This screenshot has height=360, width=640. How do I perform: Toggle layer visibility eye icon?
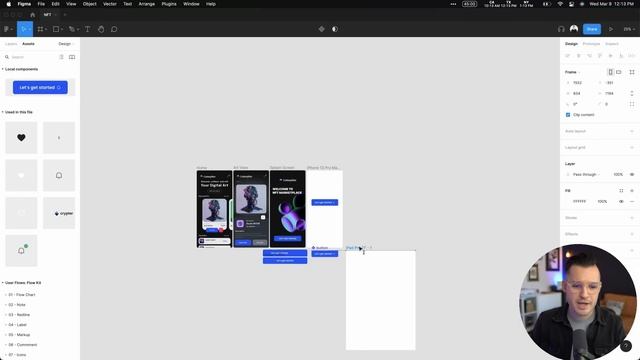(x=632, y=174)
